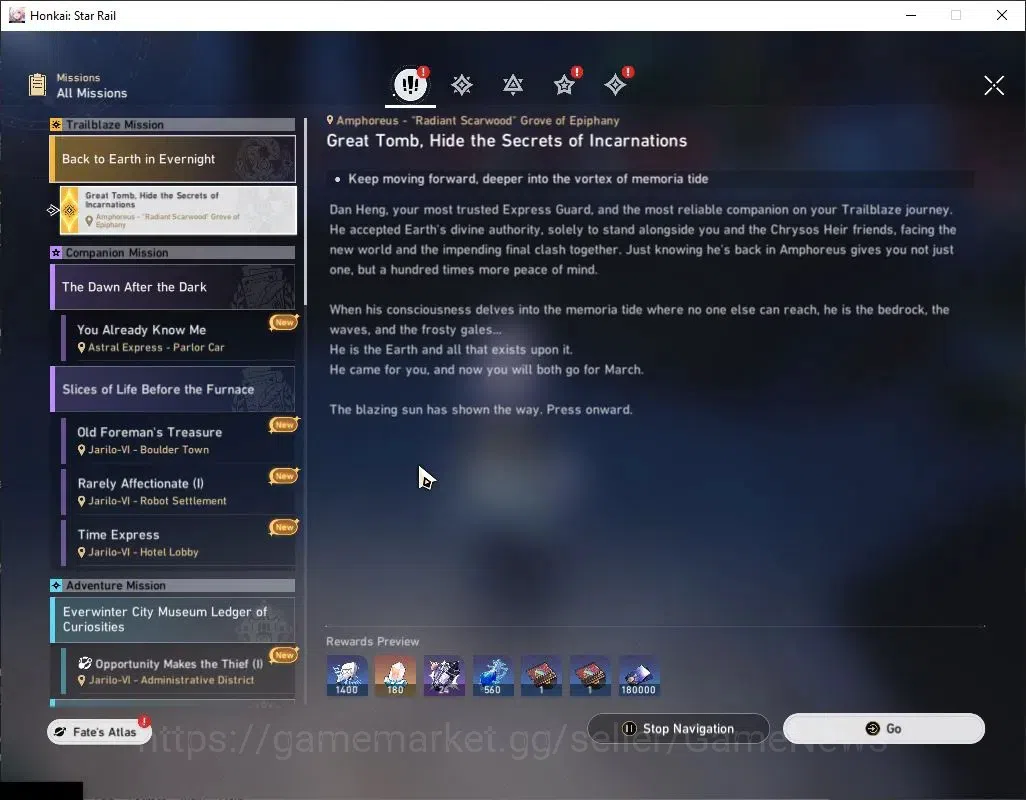Click the Jarilo-VI - Robot Settlement location
Image resolution: width=1026 pixels, height=800 pixels.
157,501
